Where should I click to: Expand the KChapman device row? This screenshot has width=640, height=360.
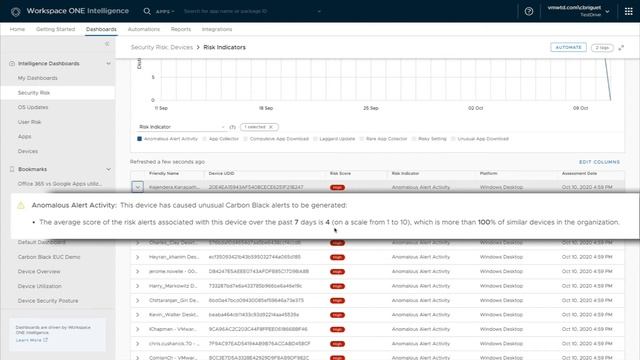pos(138,329)
